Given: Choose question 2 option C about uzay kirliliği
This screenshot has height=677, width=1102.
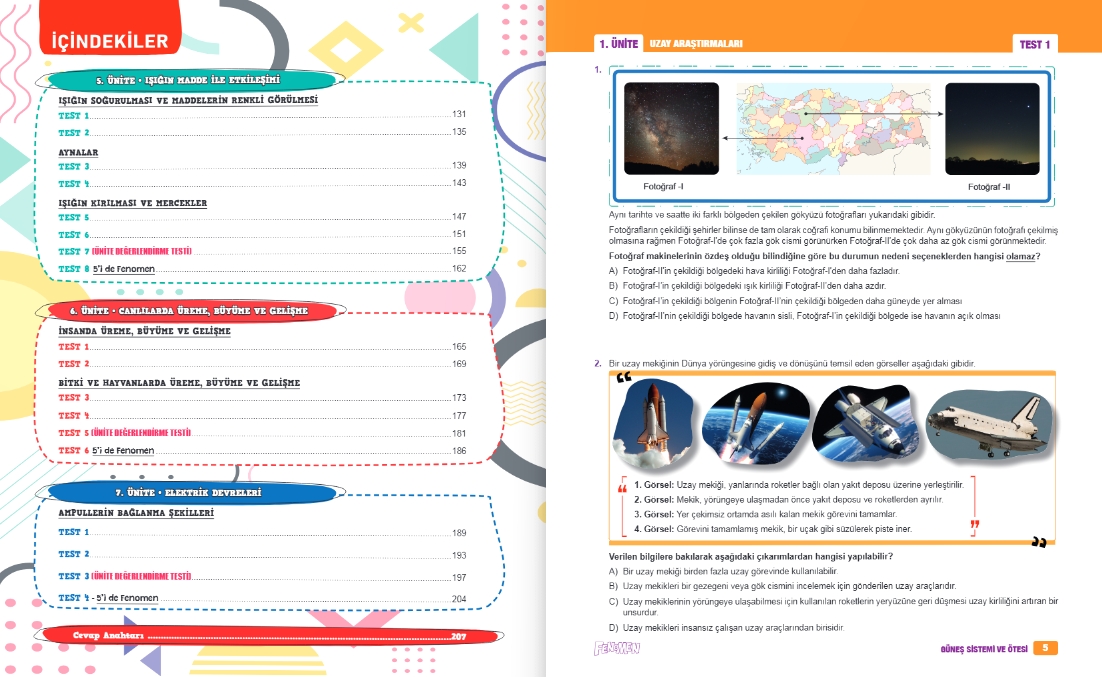Looking at the screenshot, I should click(834, 607).
